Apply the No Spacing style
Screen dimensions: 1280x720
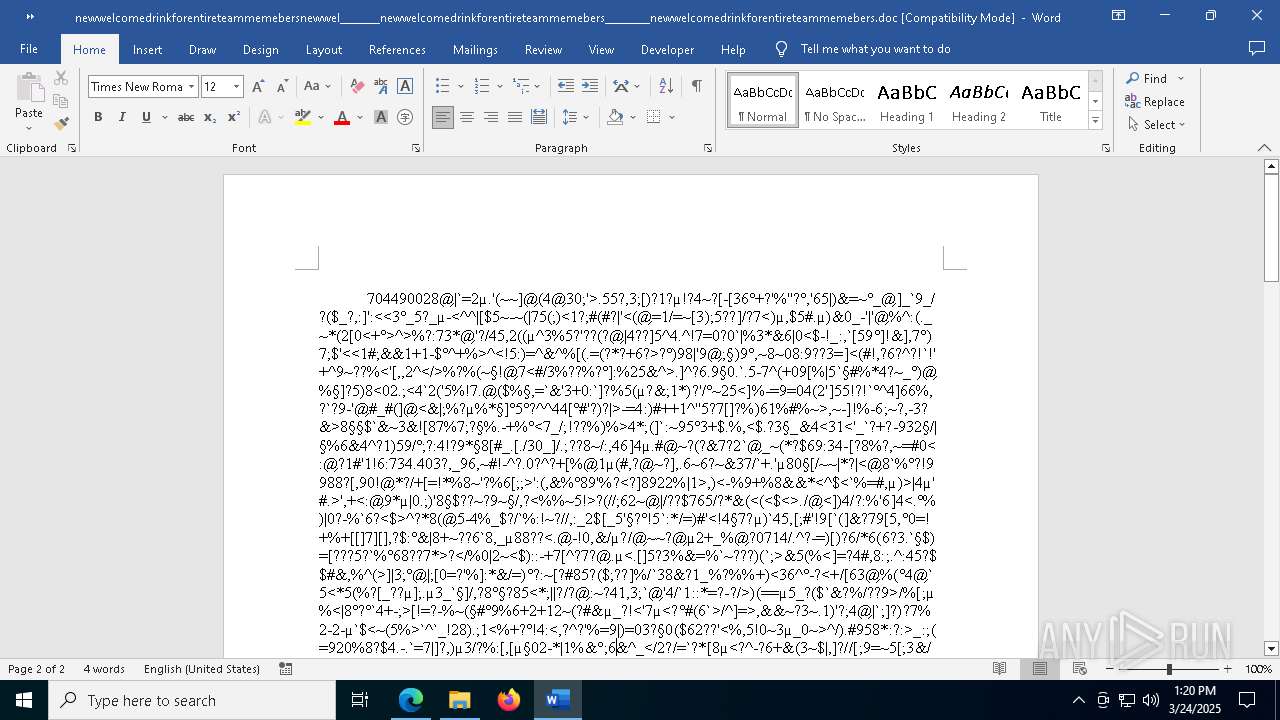[x=835, y=100]
